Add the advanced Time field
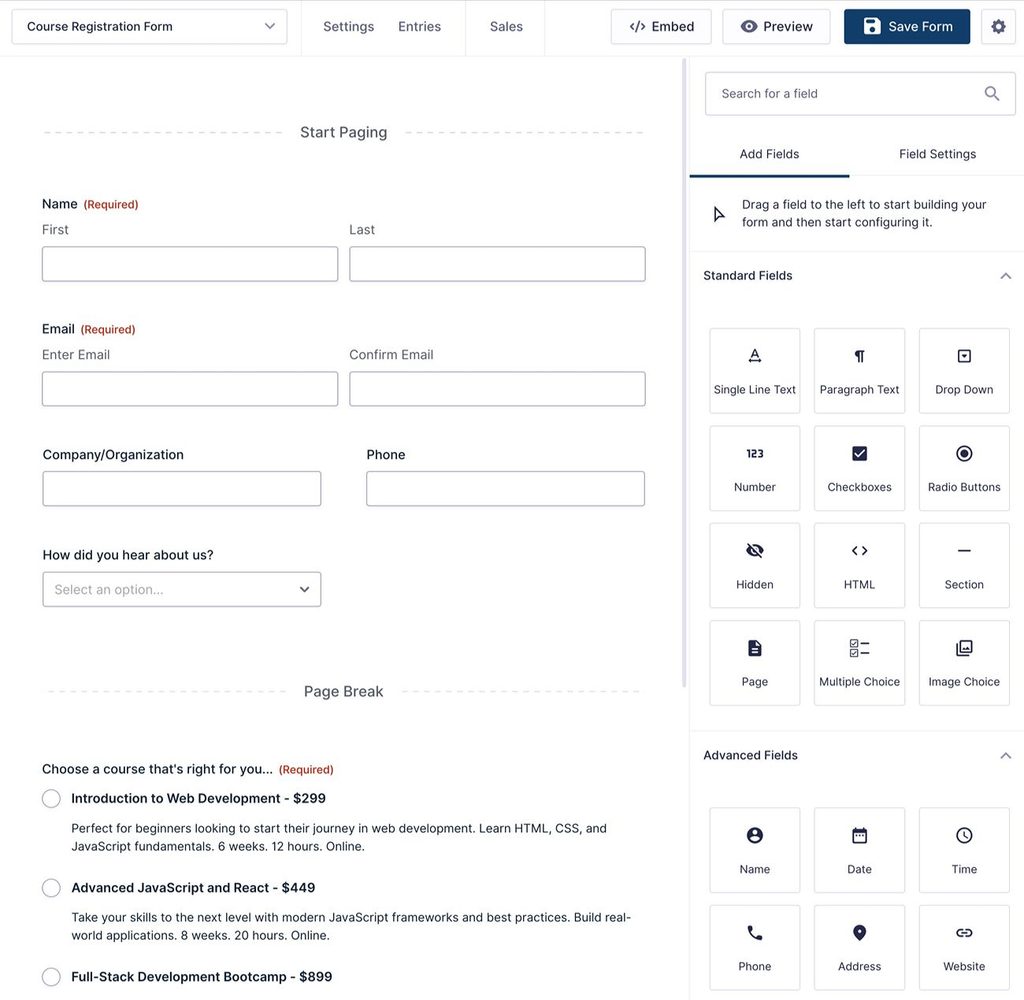The height and width of the screenshot is (1000, 1024). click(964, 850)
